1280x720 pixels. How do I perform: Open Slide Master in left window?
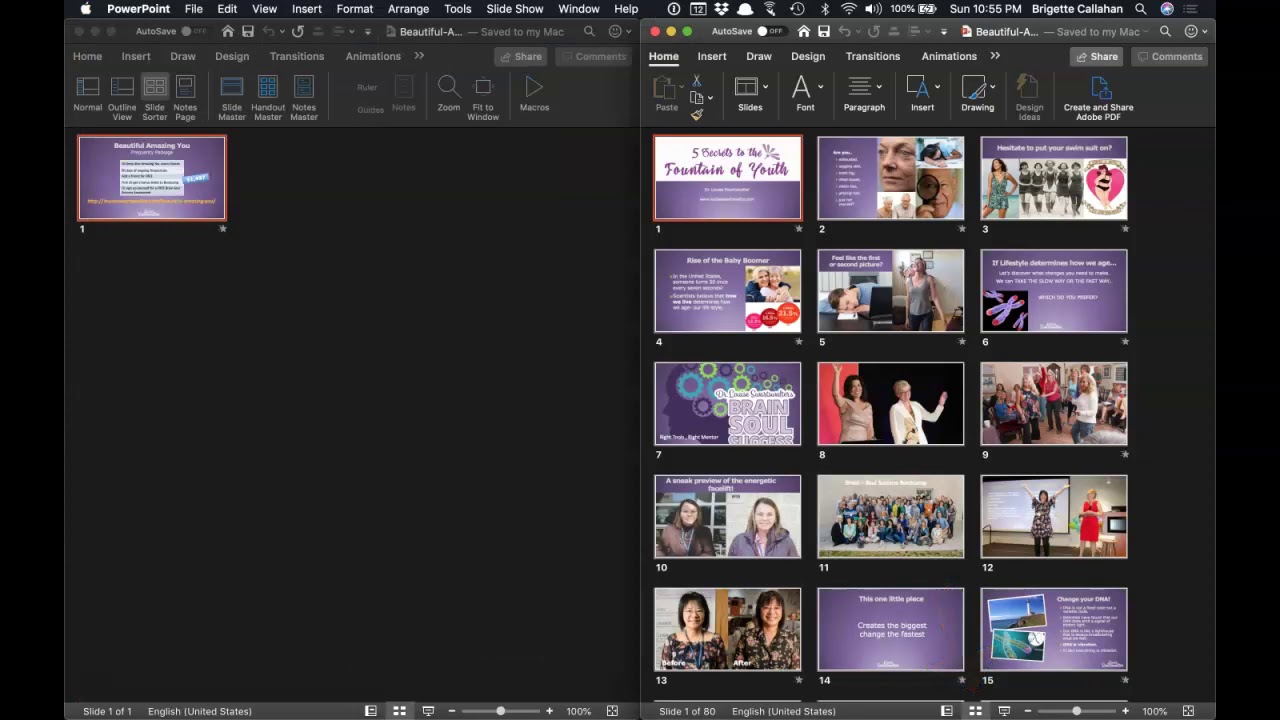(232, 97)
